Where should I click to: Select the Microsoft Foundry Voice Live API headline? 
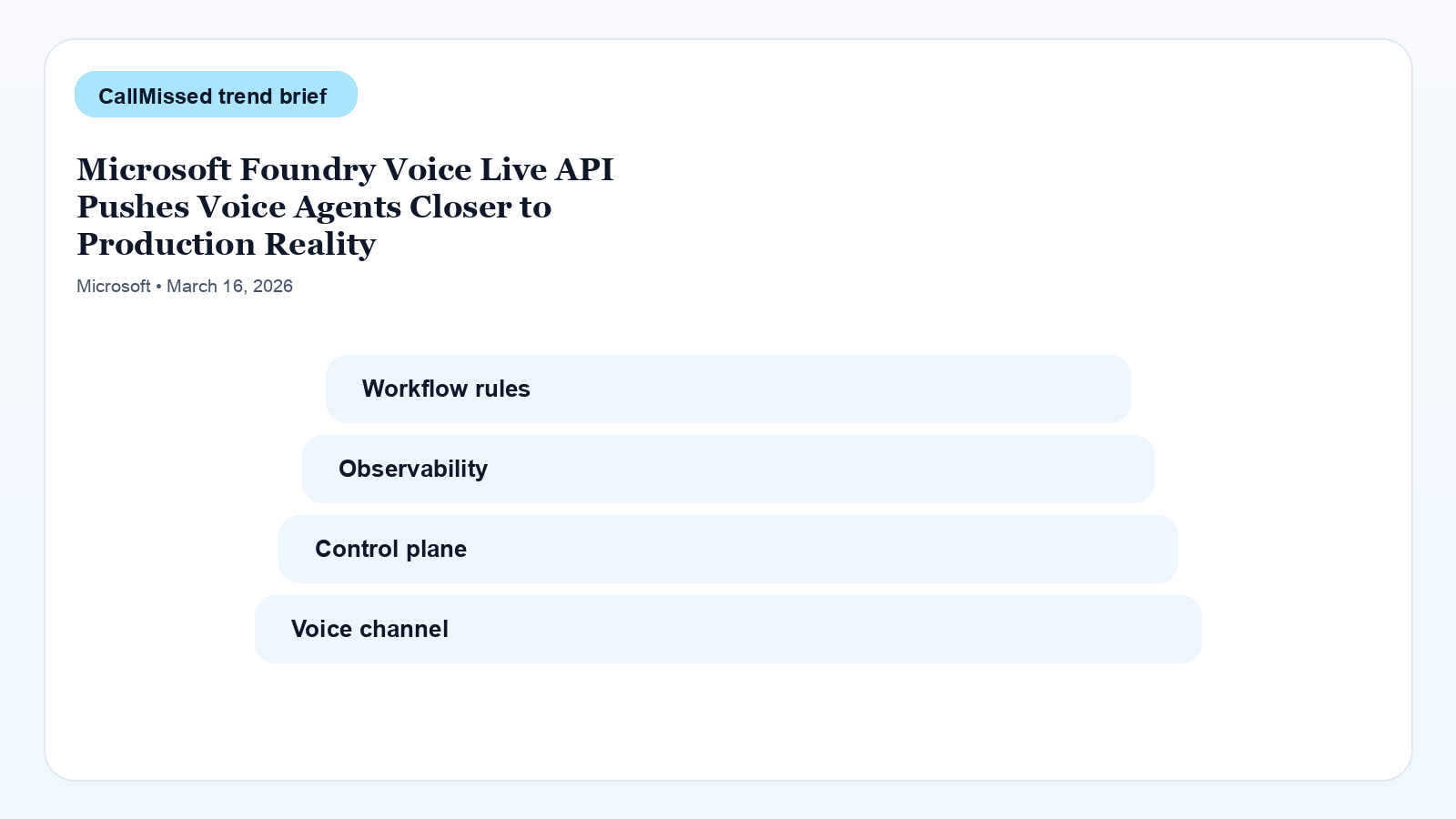[x=346, y=207]
